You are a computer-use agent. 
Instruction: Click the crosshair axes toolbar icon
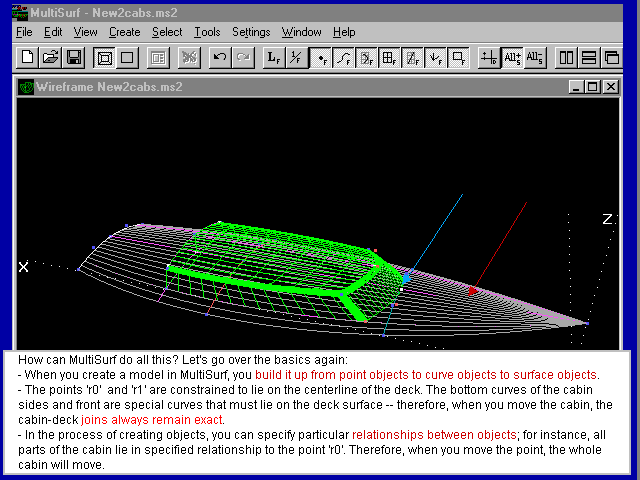(x=489, y=58)
